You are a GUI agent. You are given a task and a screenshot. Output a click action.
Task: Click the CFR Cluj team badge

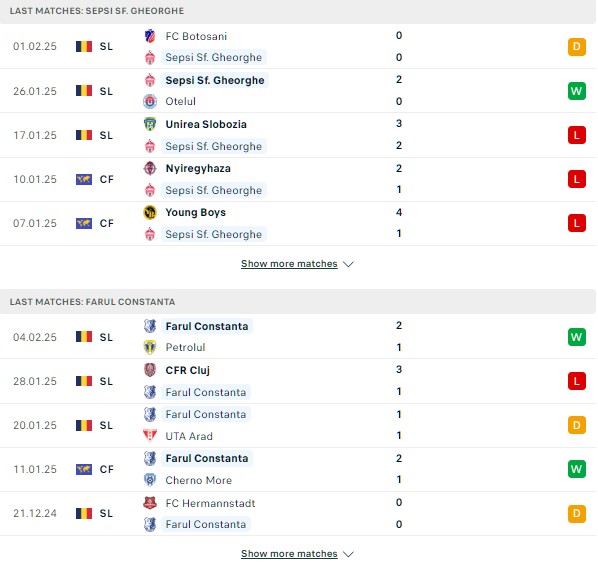coord(150,370)
